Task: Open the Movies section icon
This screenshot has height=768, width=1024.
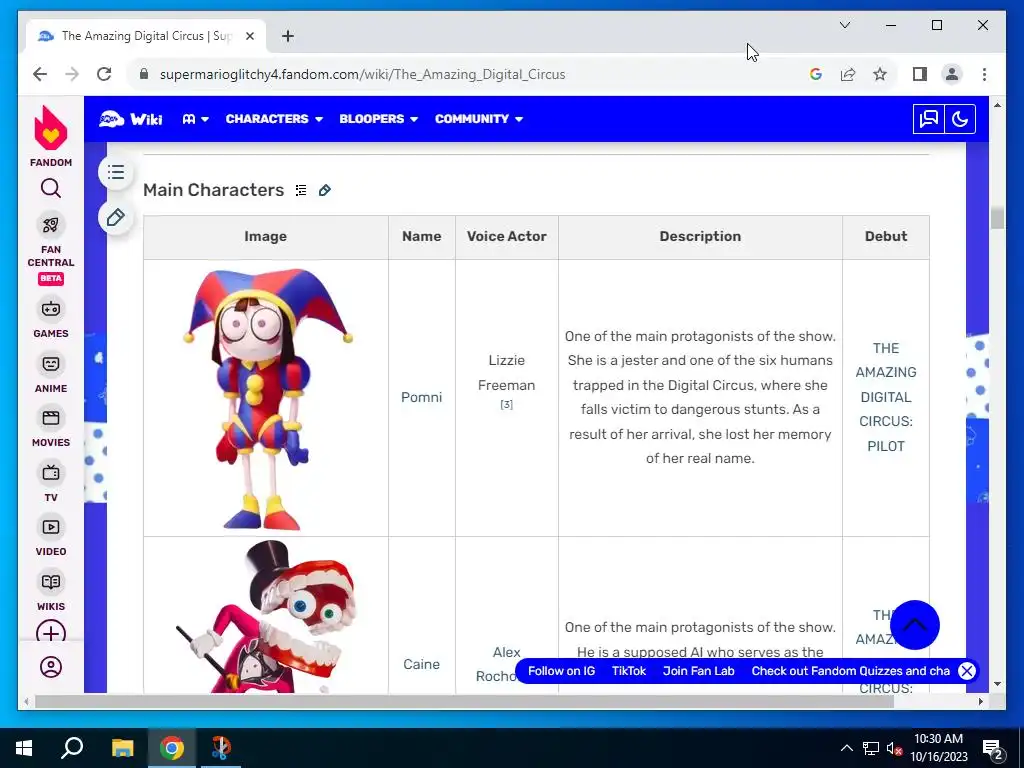Action: click(51, 418)
